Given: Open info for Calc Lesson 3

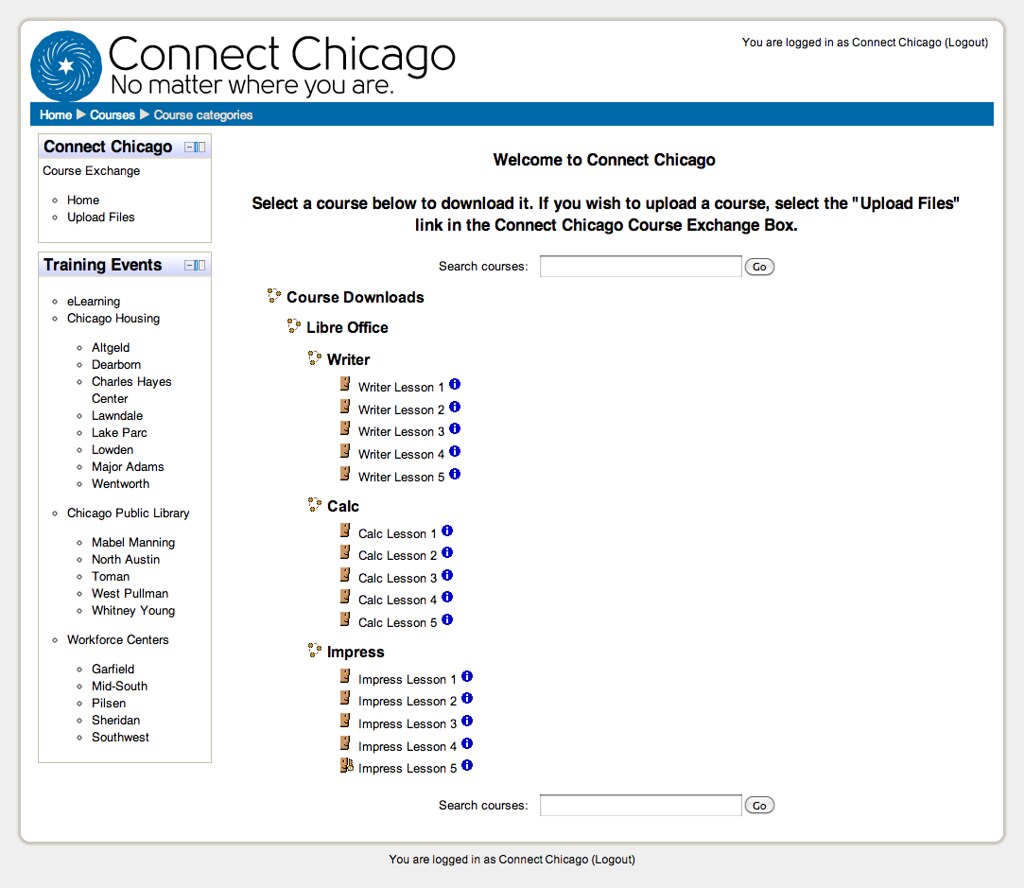Looking at the screenshot, I should point(447,575).
